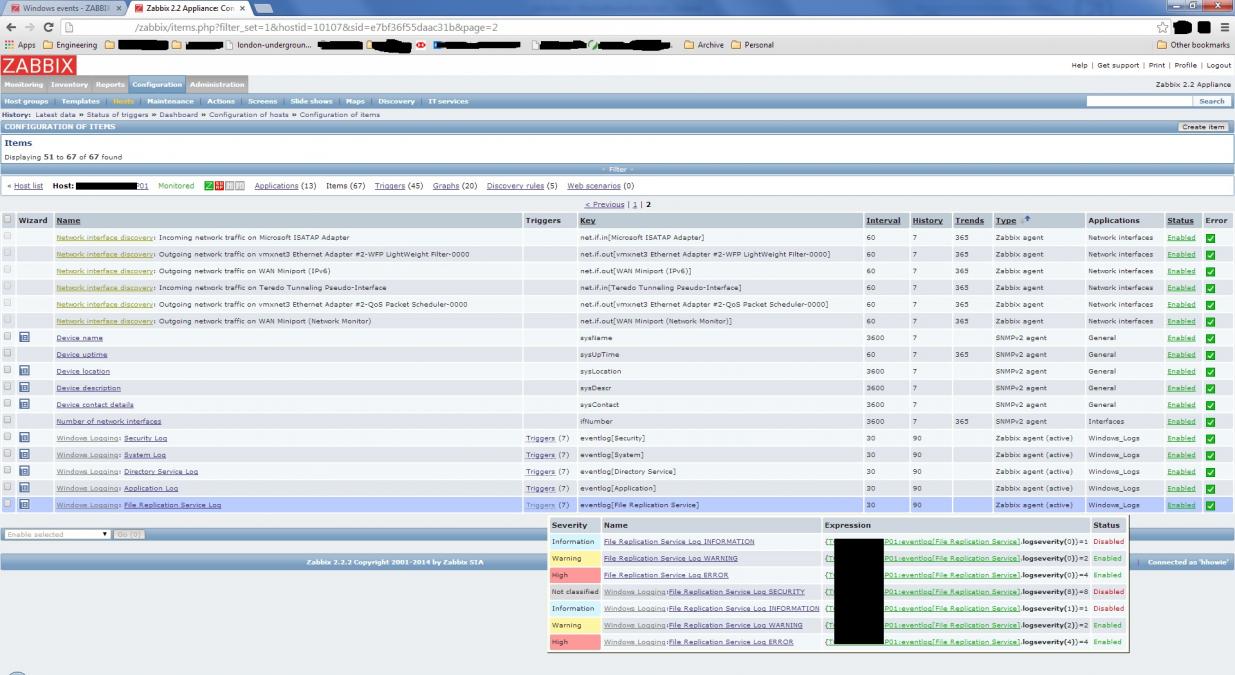Check the Device uptime item checkbox
This screenshot has width=1235, height=675.
tap(8, 354)
